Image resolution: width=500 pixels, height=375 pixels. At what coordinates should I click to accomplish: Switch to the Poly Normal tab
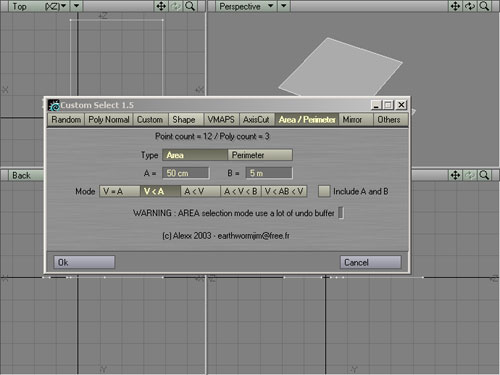109,120
